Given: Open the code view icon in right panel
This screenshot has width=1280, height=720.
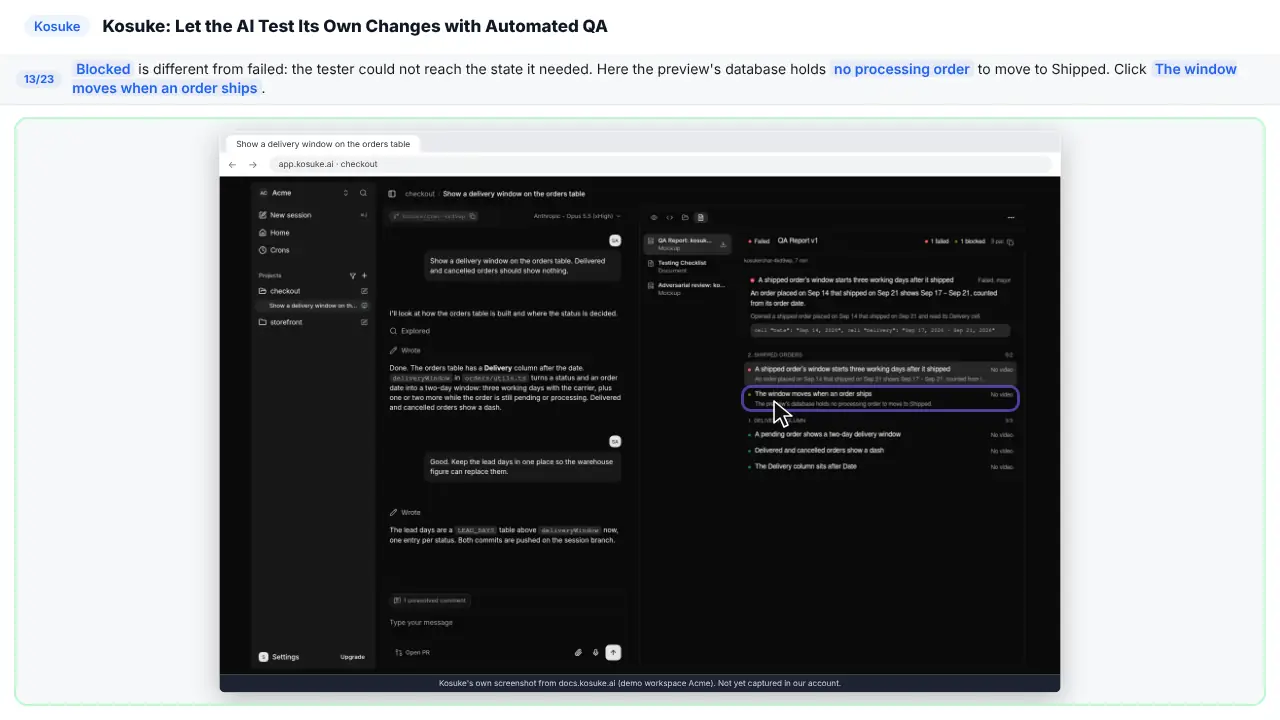Looking at the screenshot, I should [x=670, y=217].
